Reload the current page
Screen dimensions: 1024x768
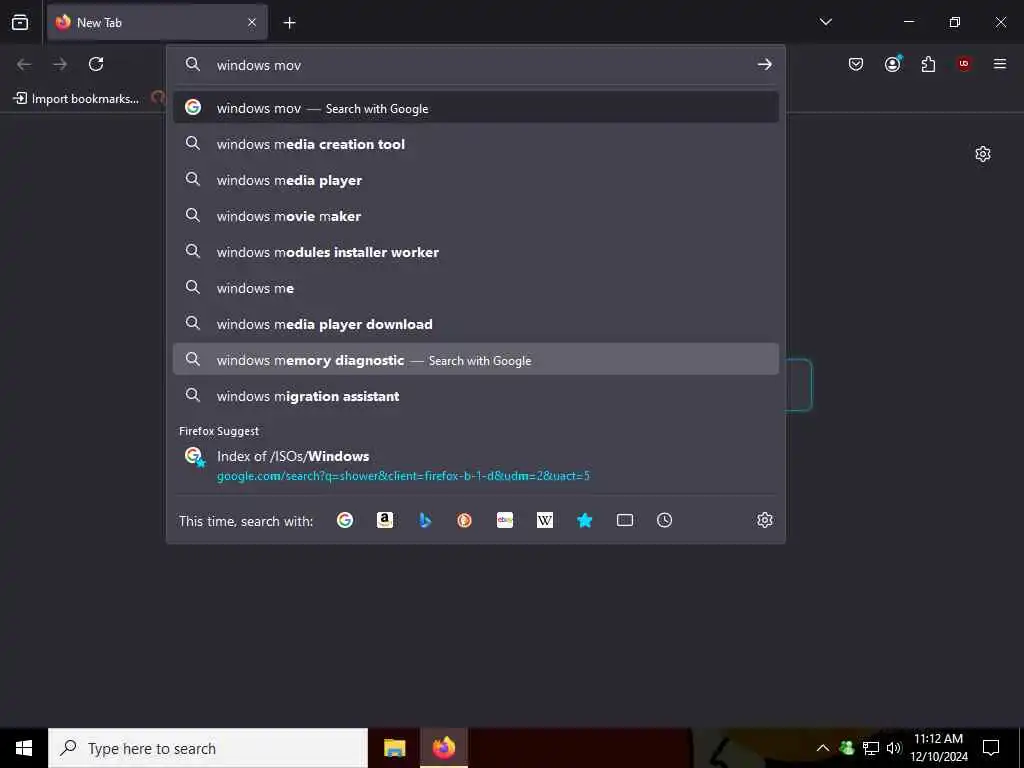[x=96, y=64]
